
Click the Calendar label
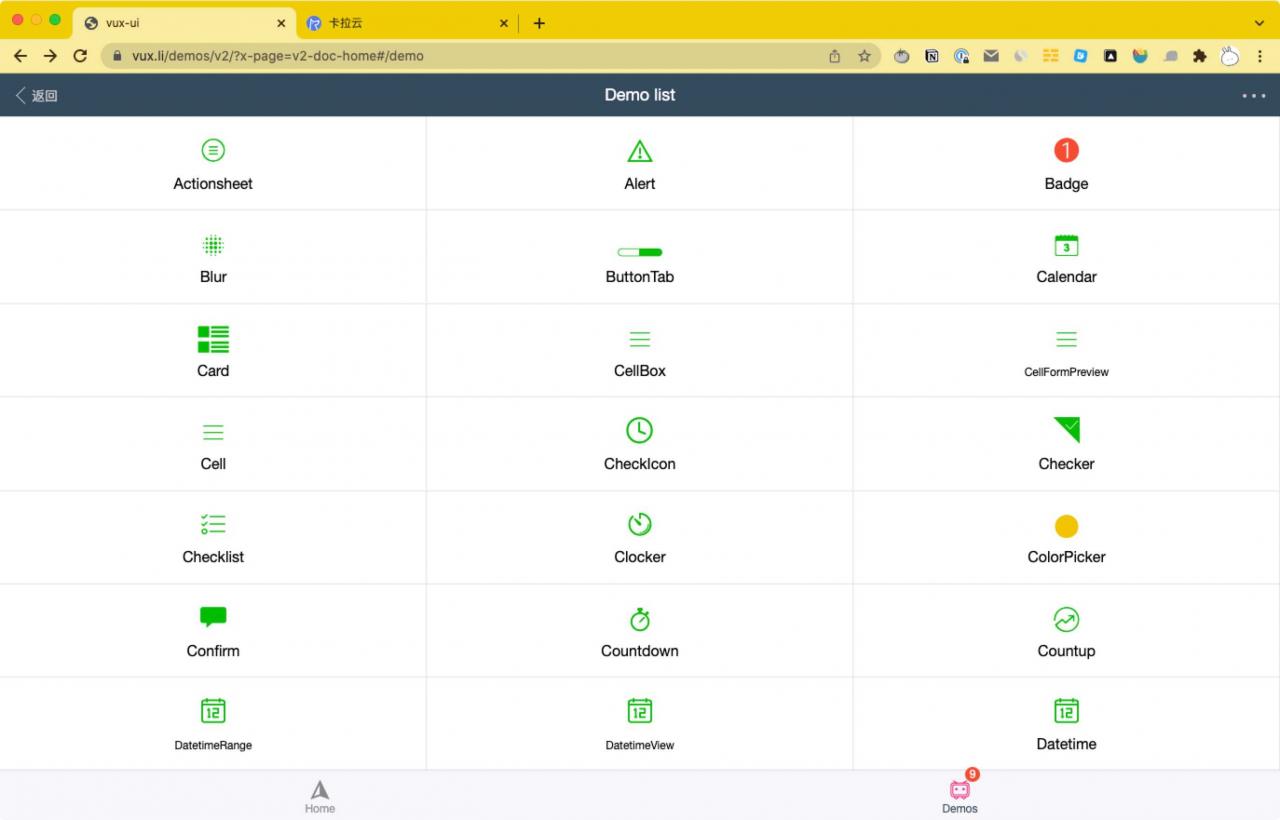(x=1066, y=277)
